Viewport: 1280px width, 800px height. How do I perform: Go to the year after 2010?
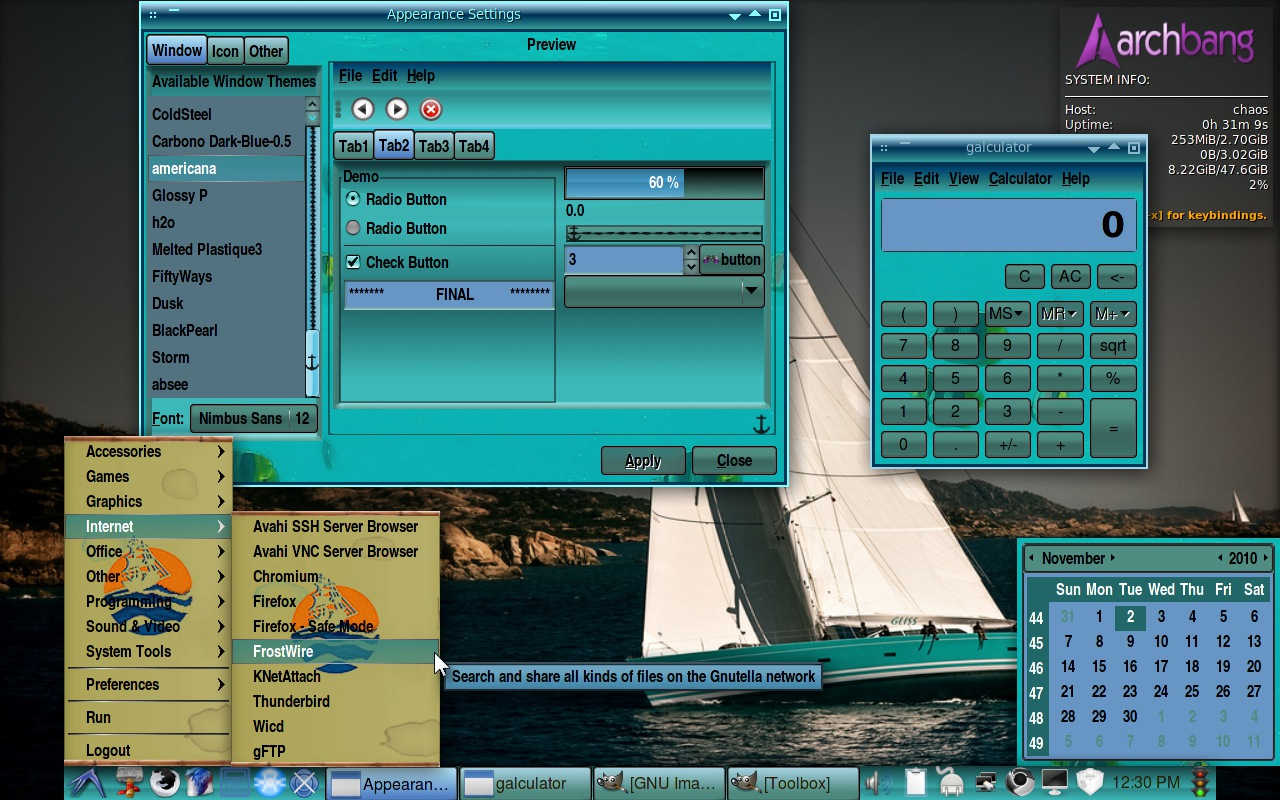click(1266, 558)
